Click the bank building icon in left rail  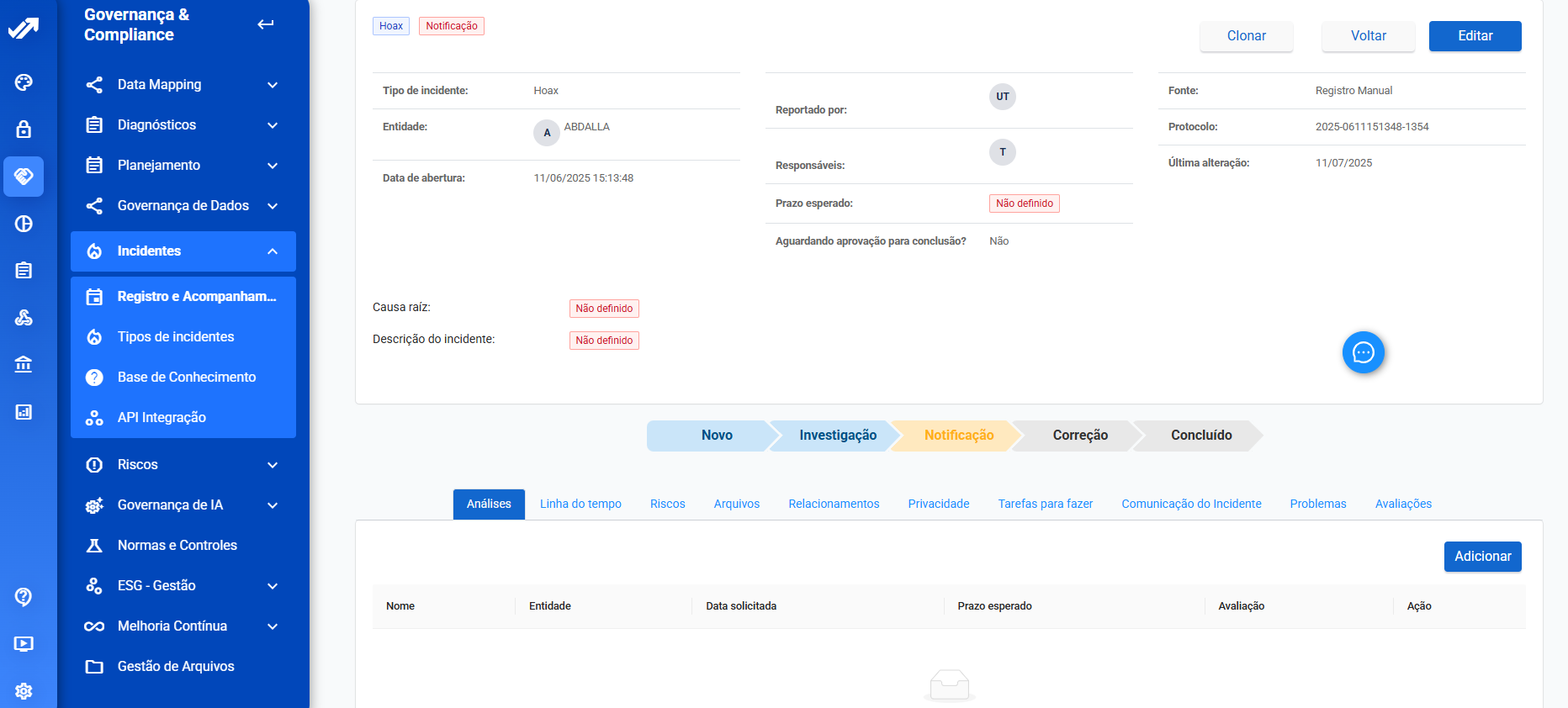(x=24, y=364)
